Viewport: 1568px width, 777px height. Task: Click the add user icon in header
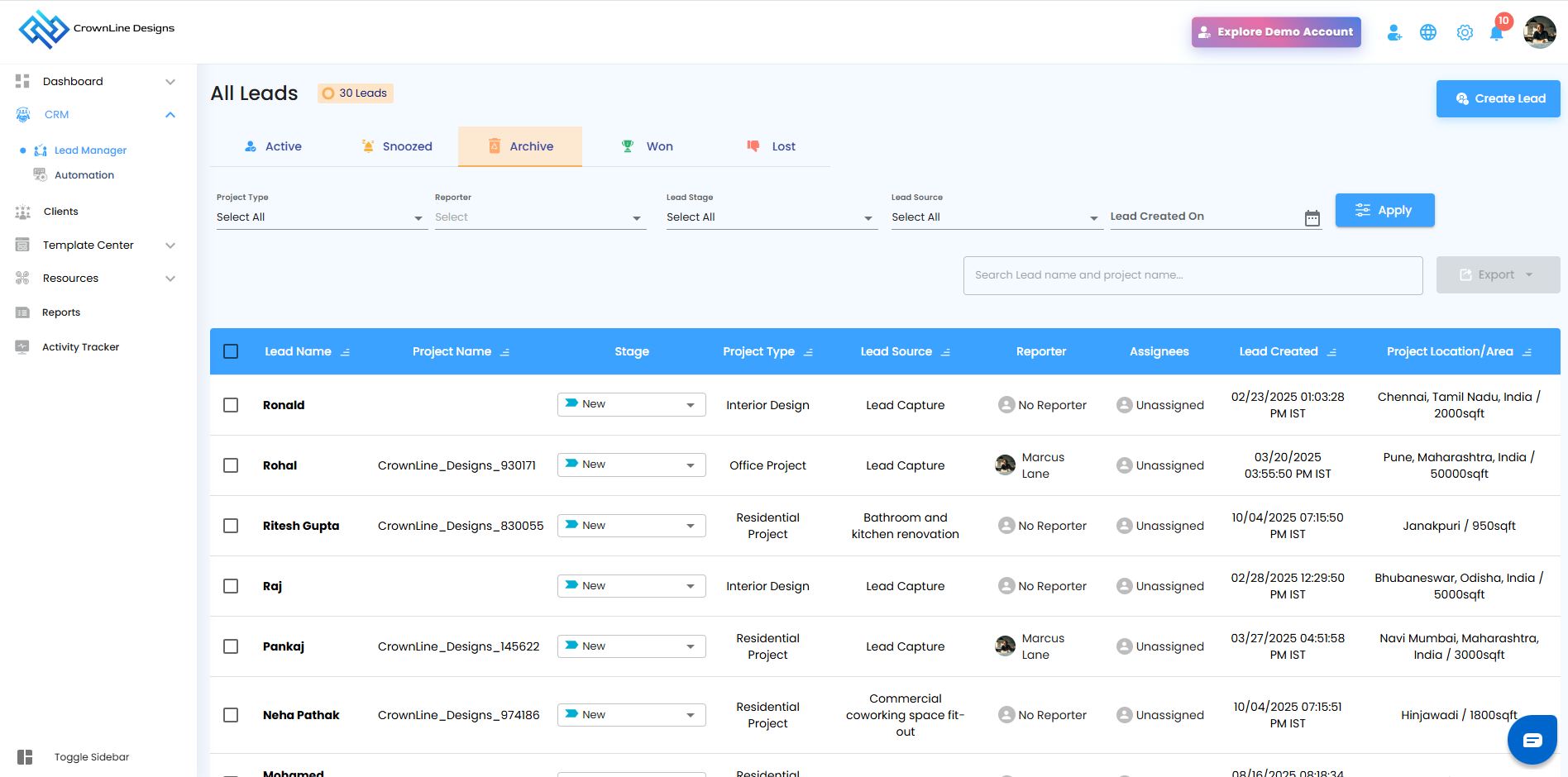[1394, 32]
